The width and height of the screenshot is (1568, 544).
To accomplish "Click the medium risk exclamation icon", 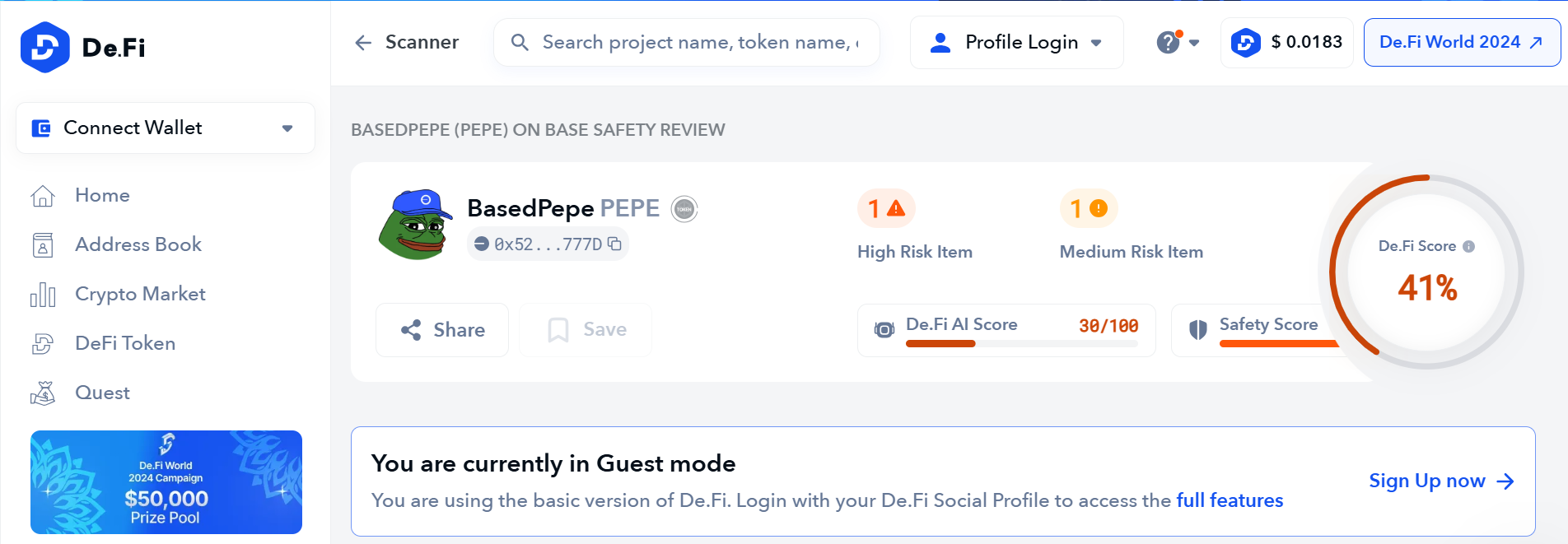I will (1098, 208).
